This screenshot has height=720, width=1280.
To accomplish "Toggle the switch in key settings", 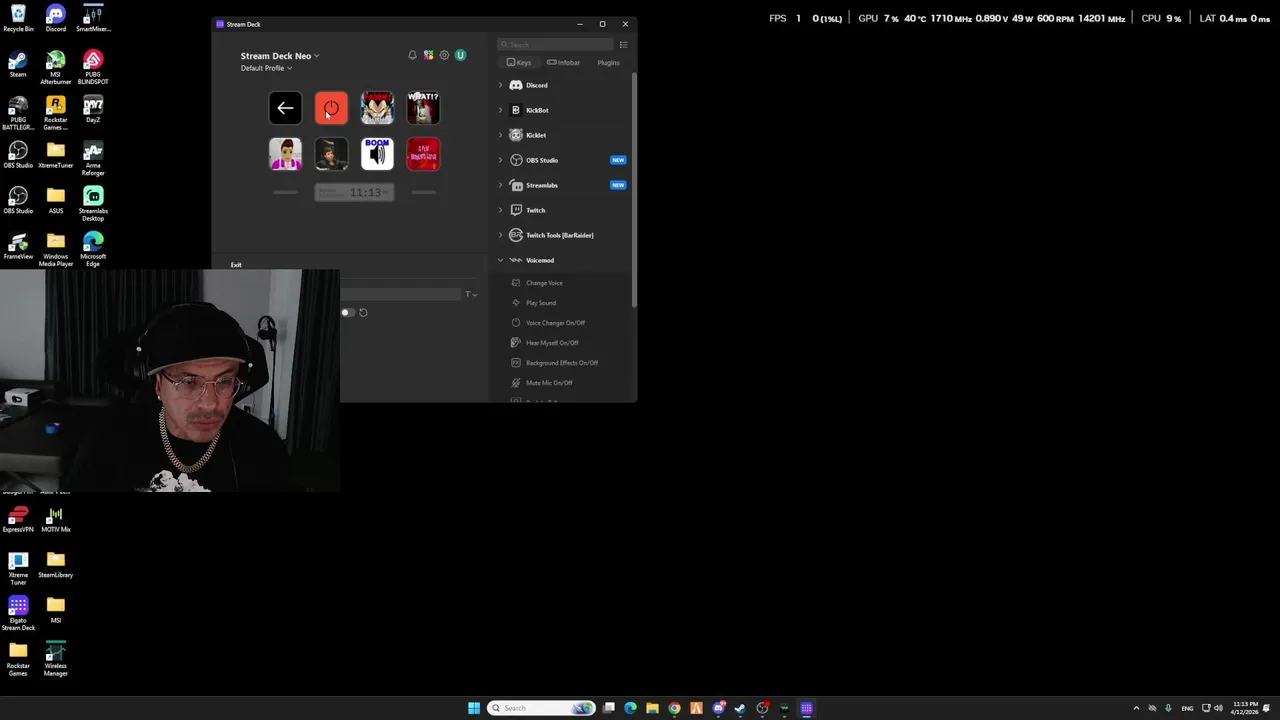I will point(346,312).
